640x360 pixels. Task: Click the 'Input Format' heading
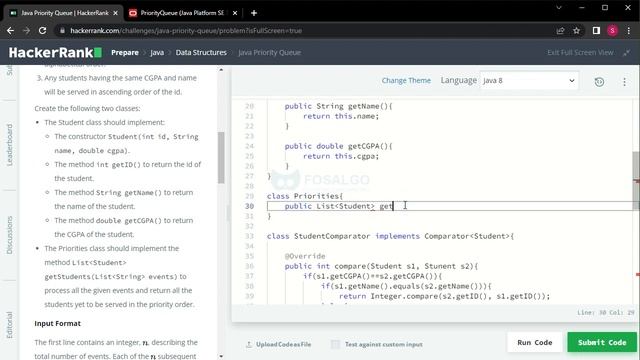pos(58,323)
